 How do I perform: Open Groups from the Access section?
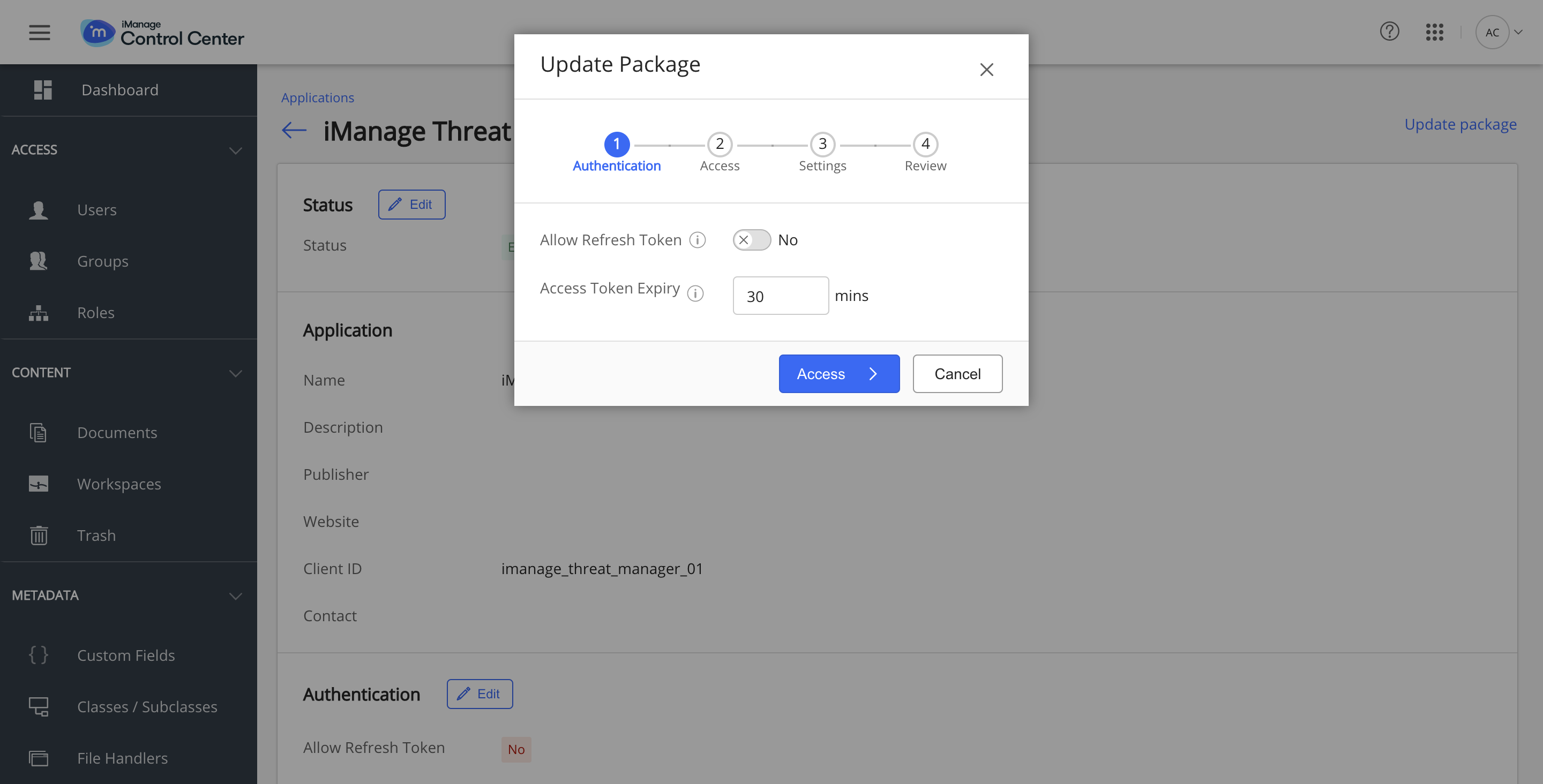pyautogui.click(x=102, y=261)
